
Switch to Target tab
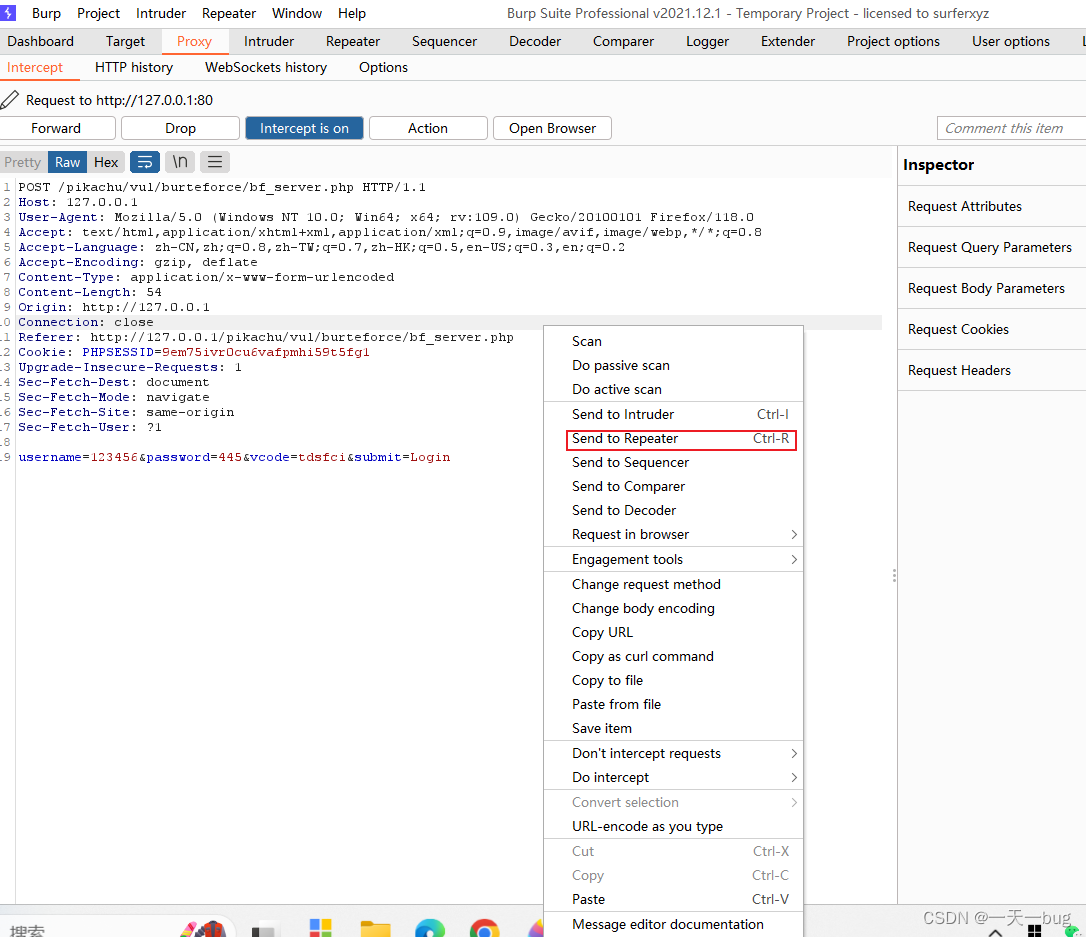[125, 42]
